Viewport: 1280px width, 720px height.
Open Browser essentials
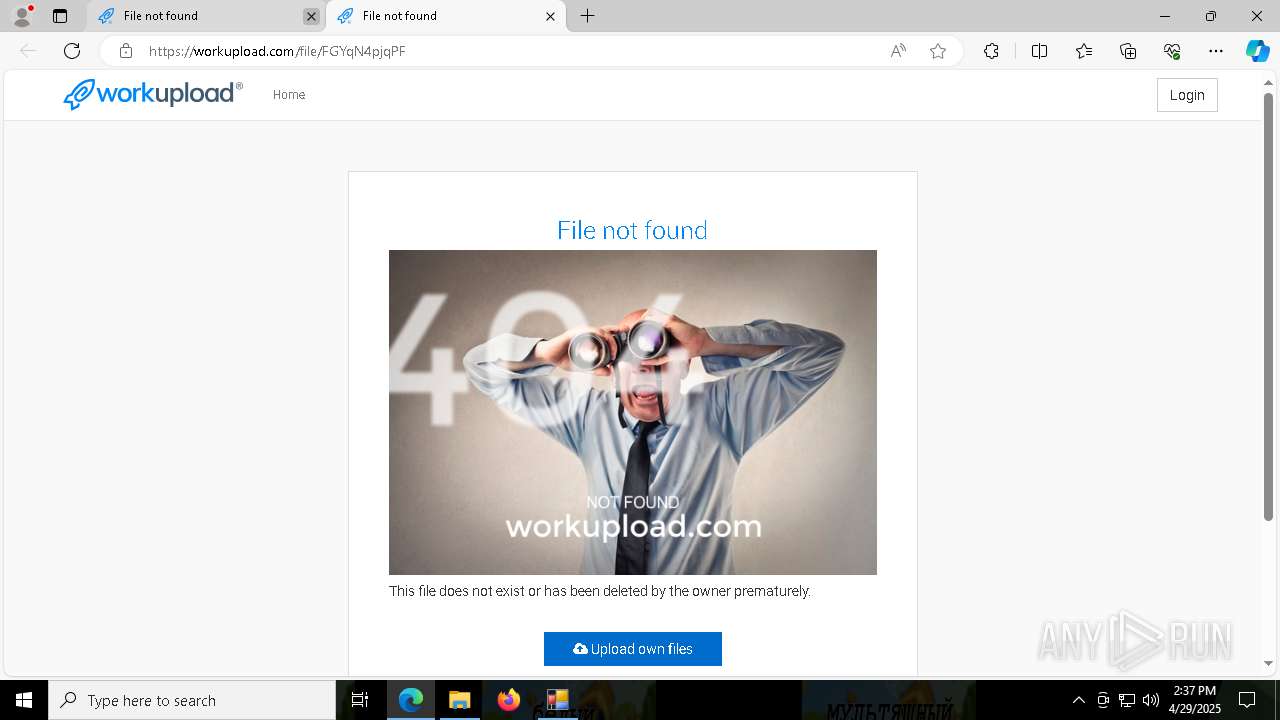1172,51
